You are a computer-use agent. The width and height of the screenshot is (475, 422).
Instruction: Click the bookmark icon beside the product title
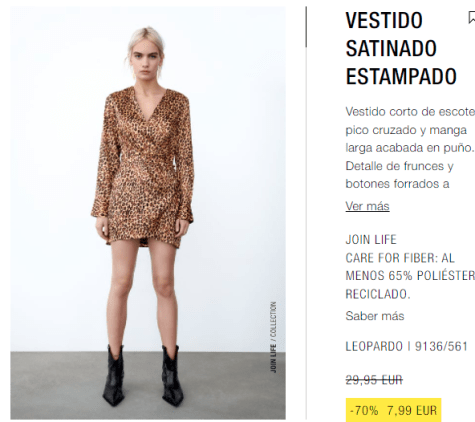tap(471, 17)
